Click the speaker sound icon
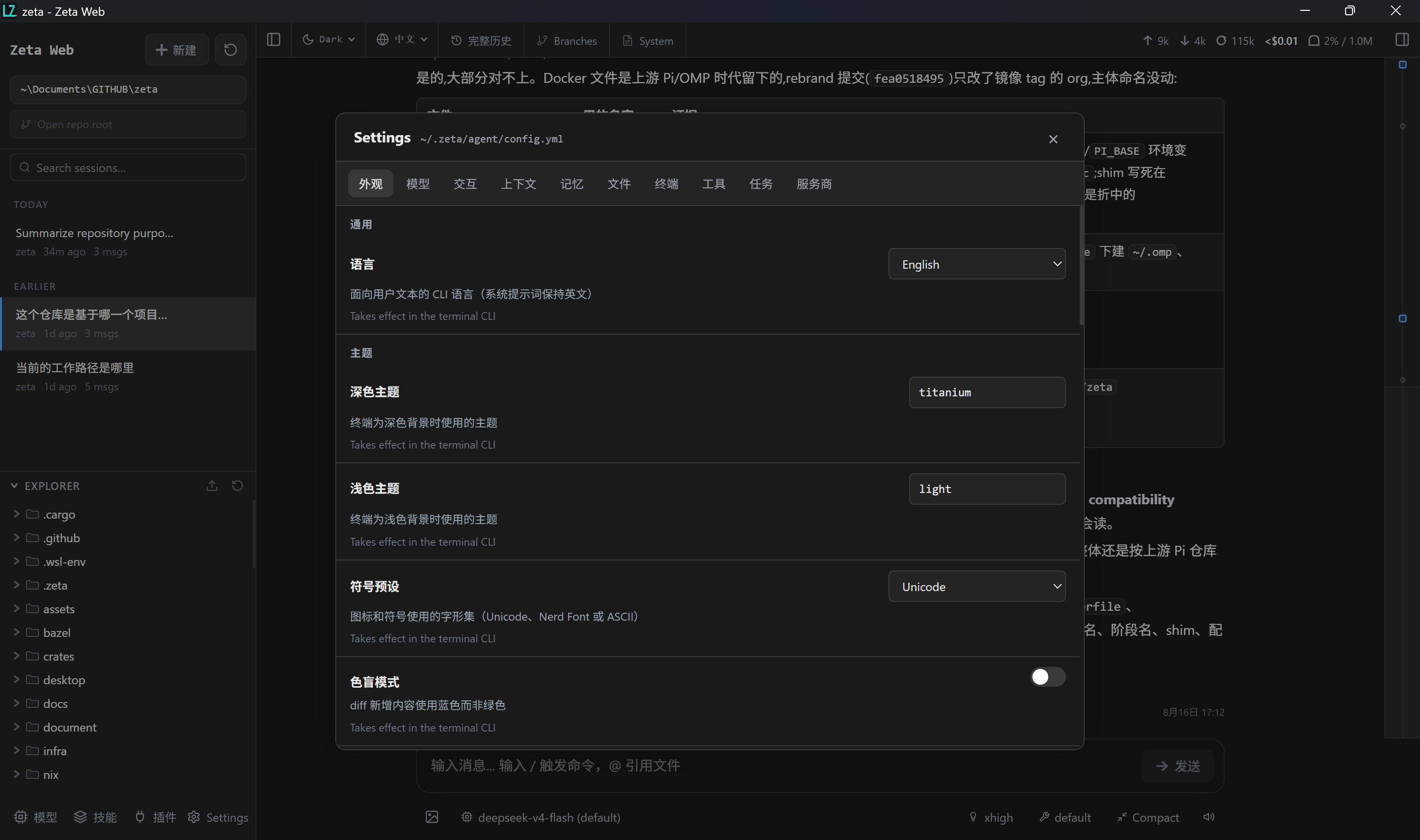 1209,817
